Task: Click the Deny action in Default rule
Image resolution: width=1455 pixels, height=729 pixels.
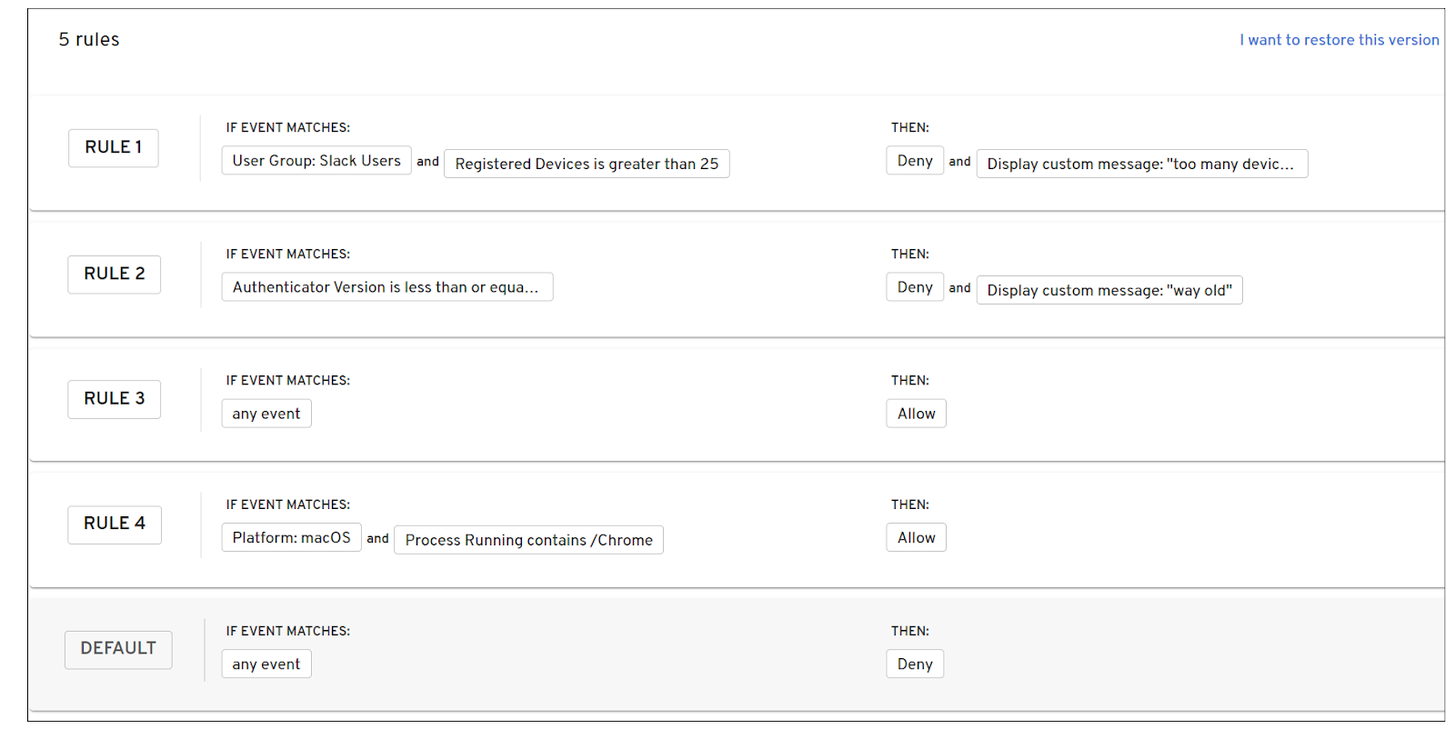Action: pyautogui.click(x=914, y=664)
